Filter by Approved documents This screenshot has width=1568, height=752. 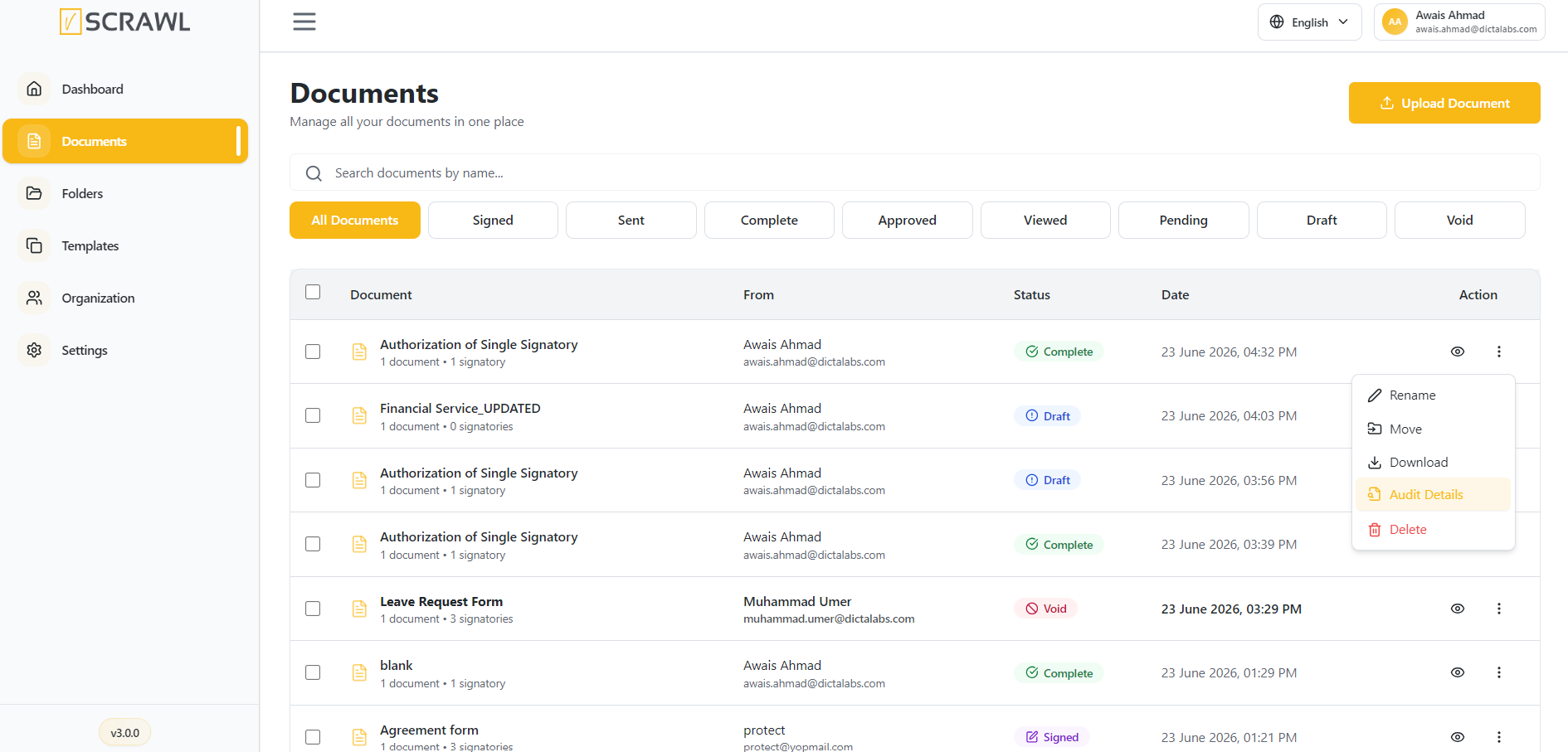(908, 221)
